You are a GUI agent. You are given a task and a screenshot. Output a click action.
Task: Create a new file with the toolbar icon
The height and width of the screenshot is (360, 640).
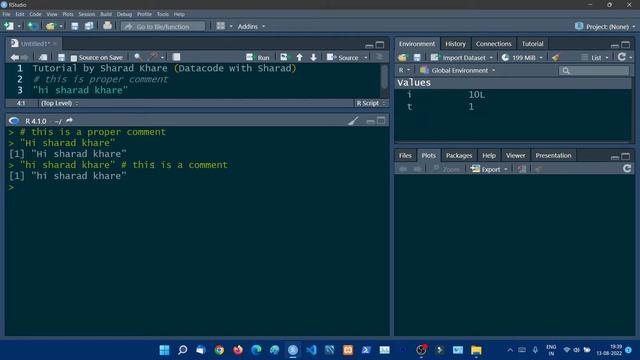(8, 26)
